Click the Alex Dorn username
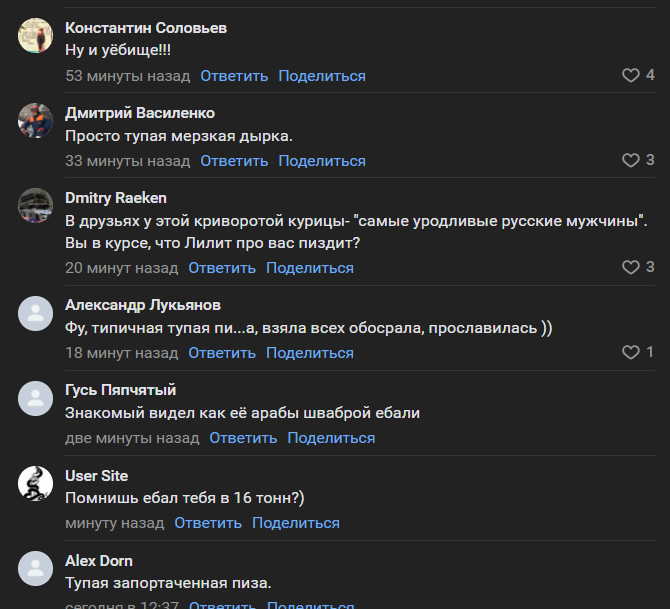Screen dimensions: 670x609 pyautogui.click(x=99, y=561)
